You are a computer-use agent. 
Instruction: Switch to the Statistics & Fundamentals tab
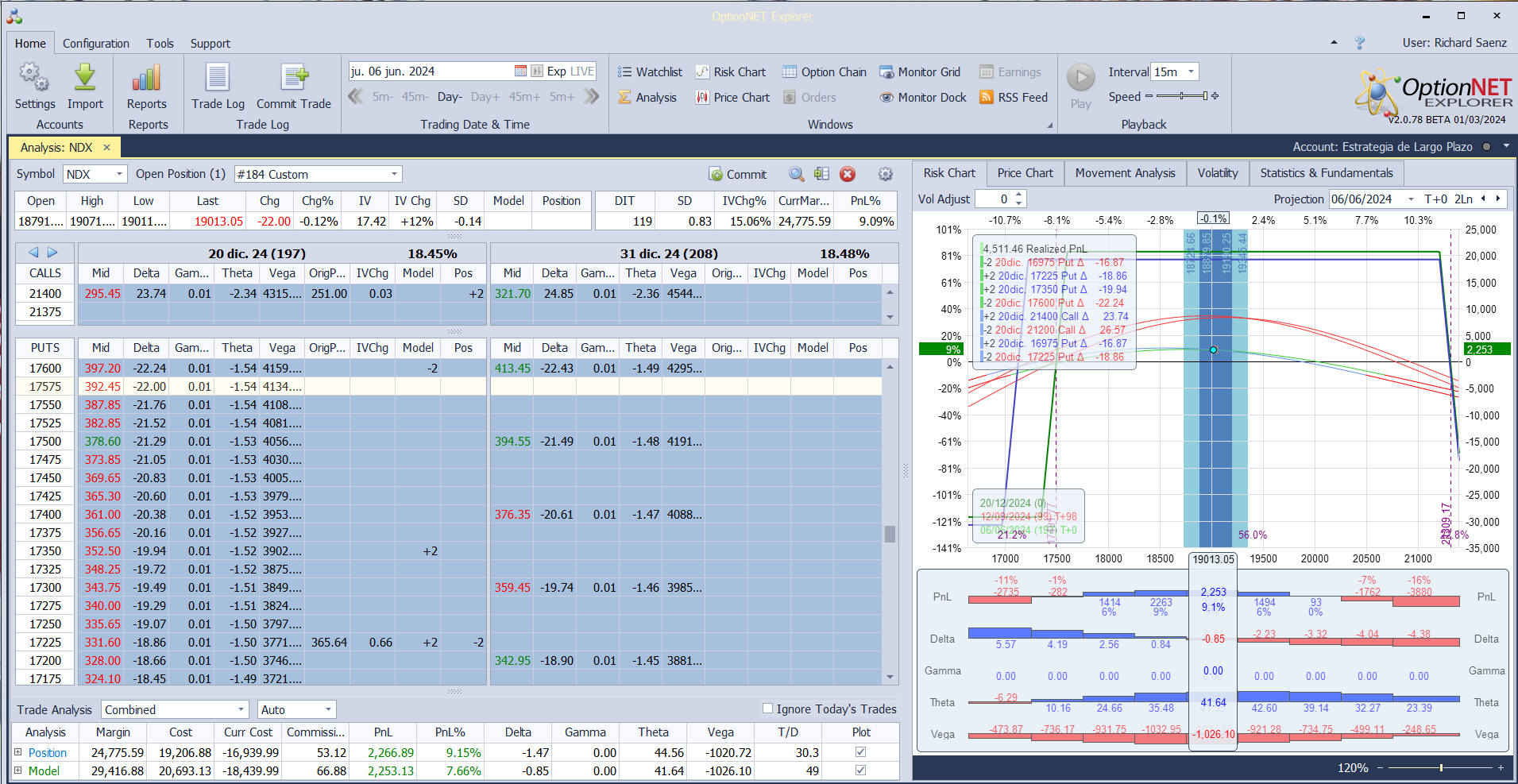[x=1327, y=173]
